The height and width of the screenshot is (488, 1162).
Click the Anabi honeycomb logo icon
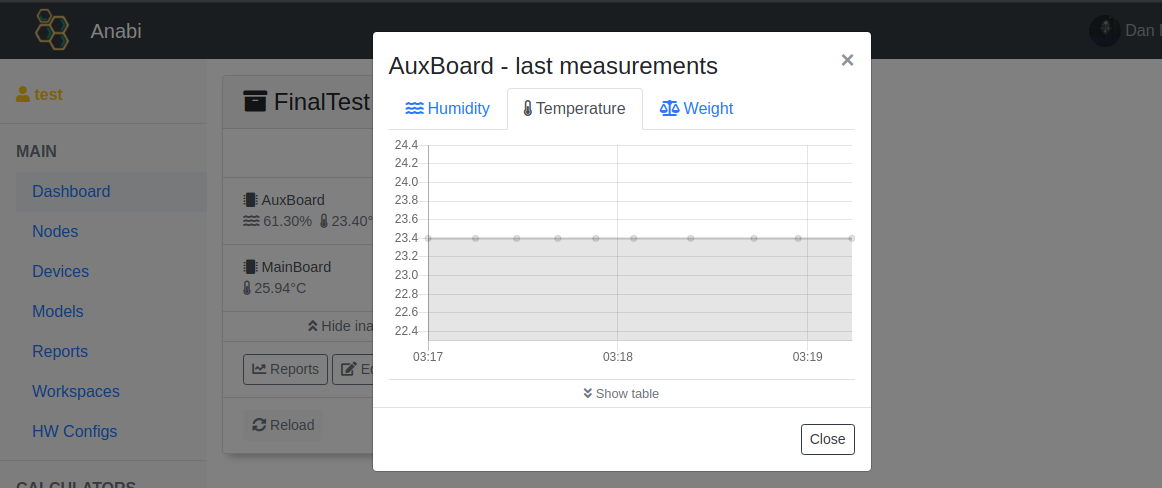(x=52, y=30)
